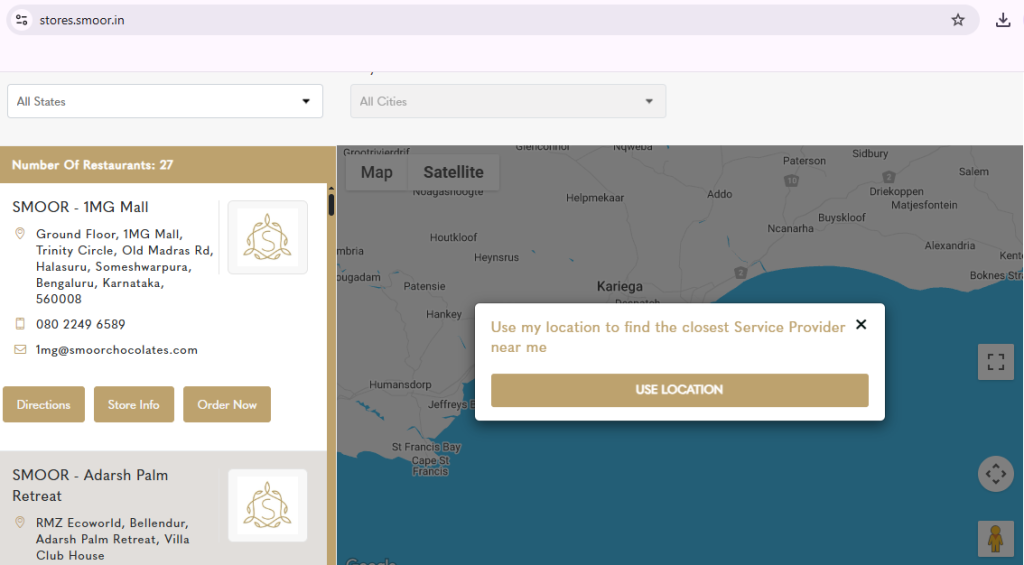Click Directions for 1MG Mall store

click(x=44, y=404)
